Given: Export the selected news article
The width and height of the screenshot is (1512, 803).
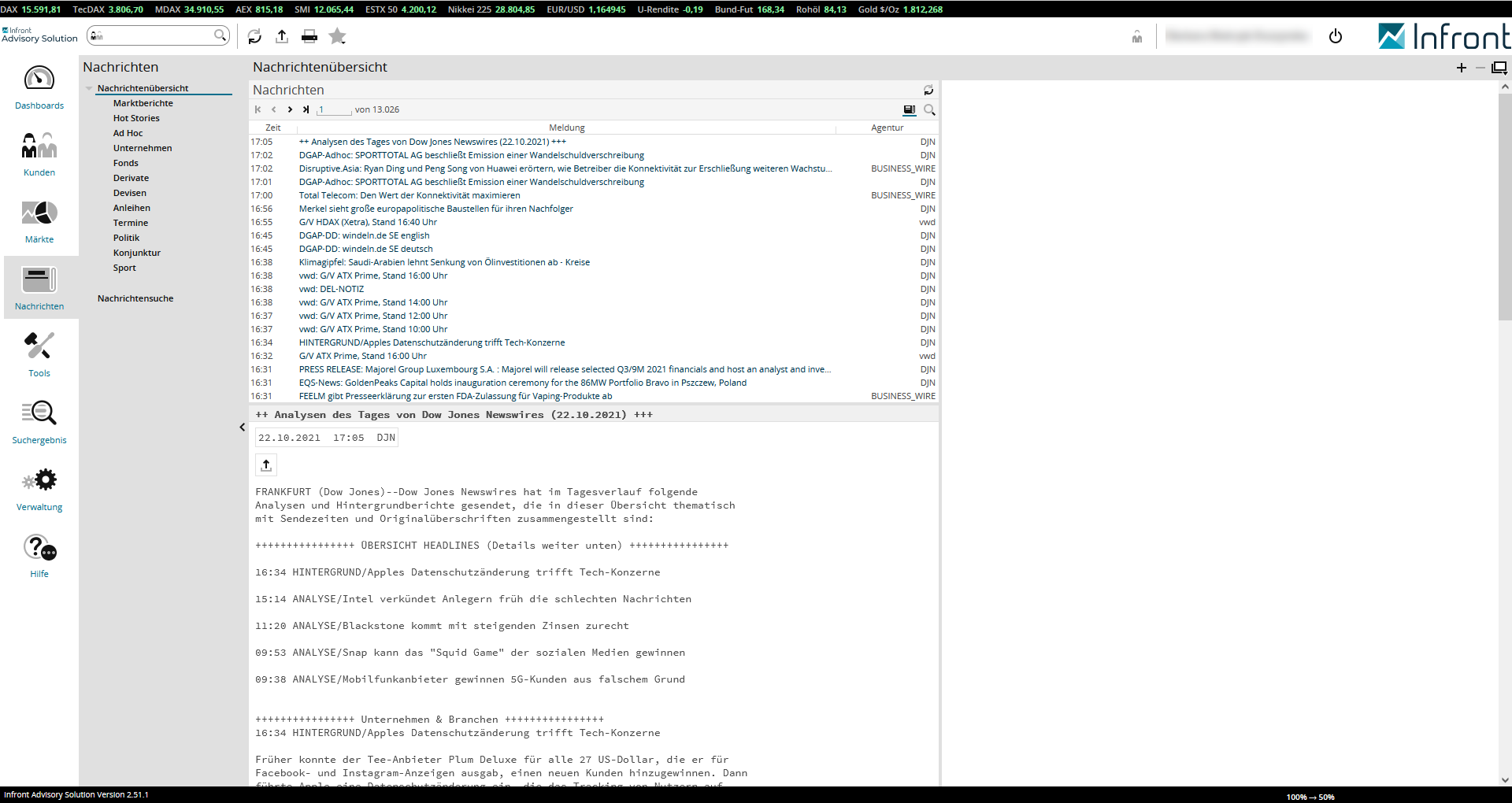Looking at the screenshot, I should click(266, 465).
